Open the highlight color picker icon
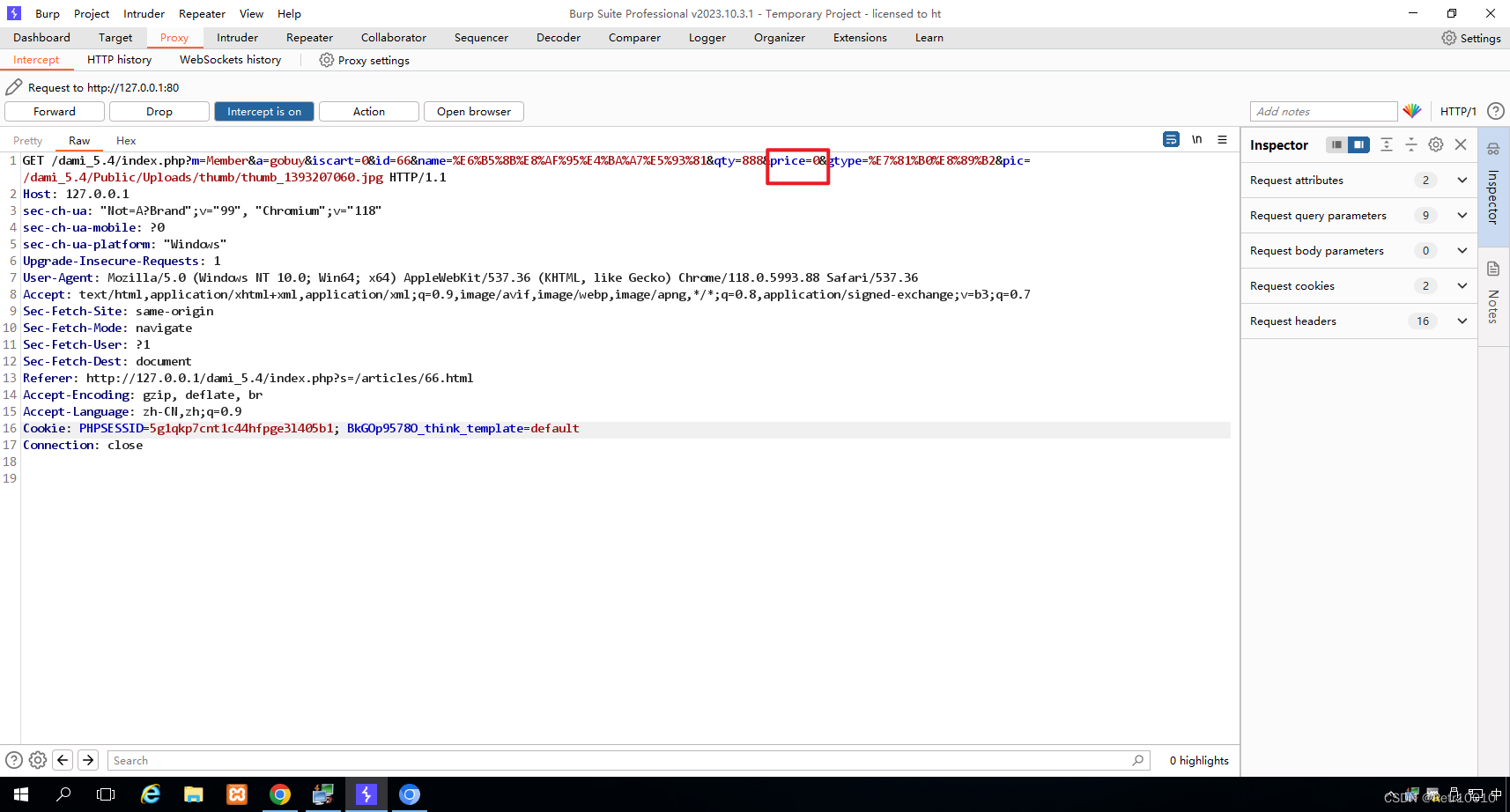Viewport: 1510px width, 812px height. click(x=1412, y=111)
